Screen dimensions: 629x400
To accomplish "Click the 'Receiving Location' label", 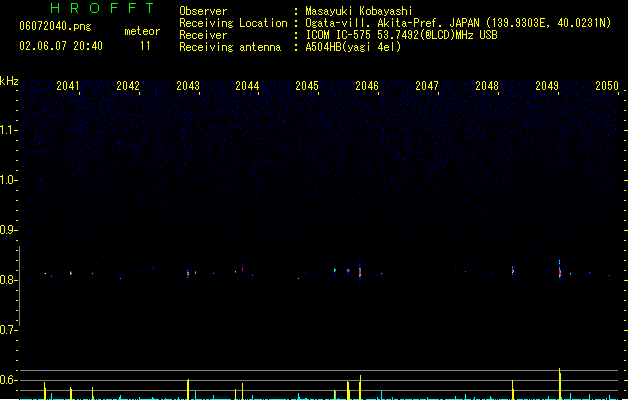I will pyautogui.click(x=233, y=23).
